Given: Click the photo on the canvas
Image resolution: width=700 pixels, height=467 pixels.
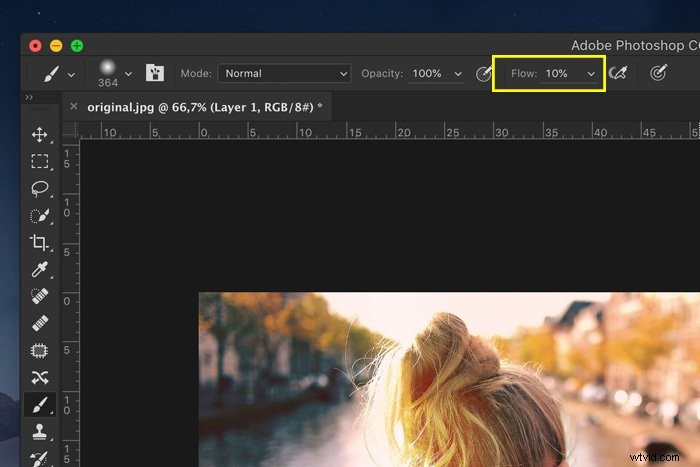Looking at the screenshot, I should pos(449,379).
